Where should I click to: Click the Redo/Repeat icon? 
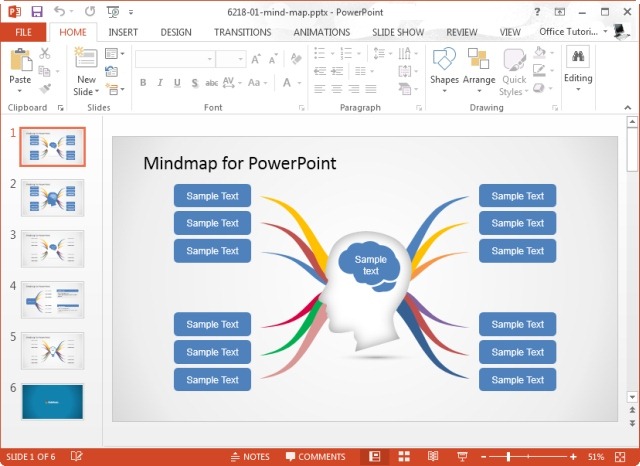click(90, 11)
